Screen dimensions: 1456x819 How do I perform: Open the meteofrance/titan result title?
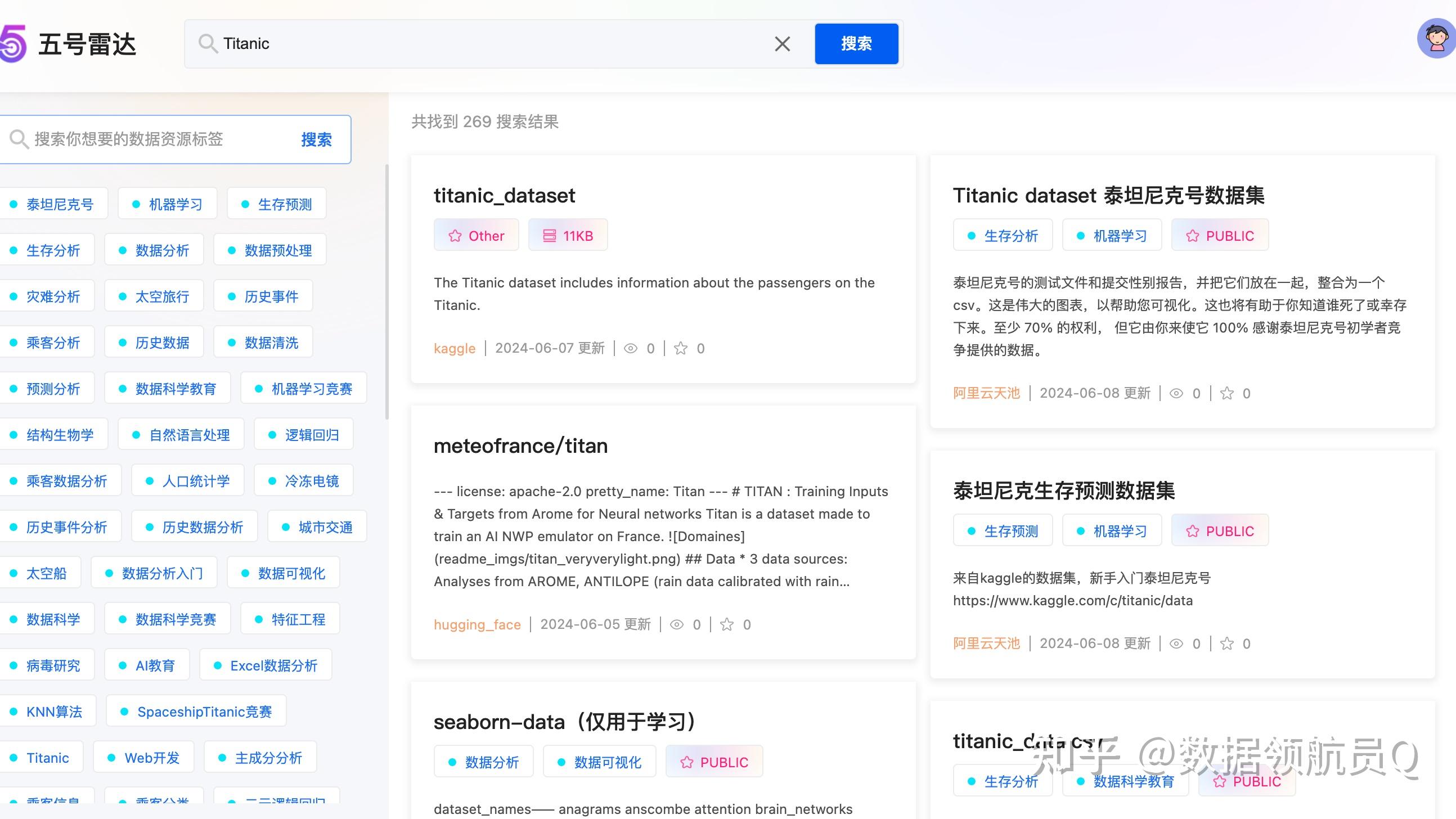point(520,446)
